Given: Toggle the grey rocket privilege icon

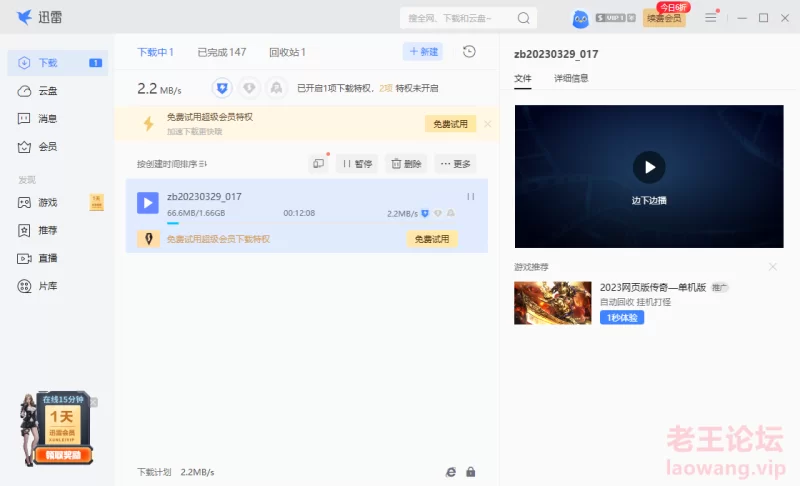Looking at the screenshot, I should coord(276,88).
